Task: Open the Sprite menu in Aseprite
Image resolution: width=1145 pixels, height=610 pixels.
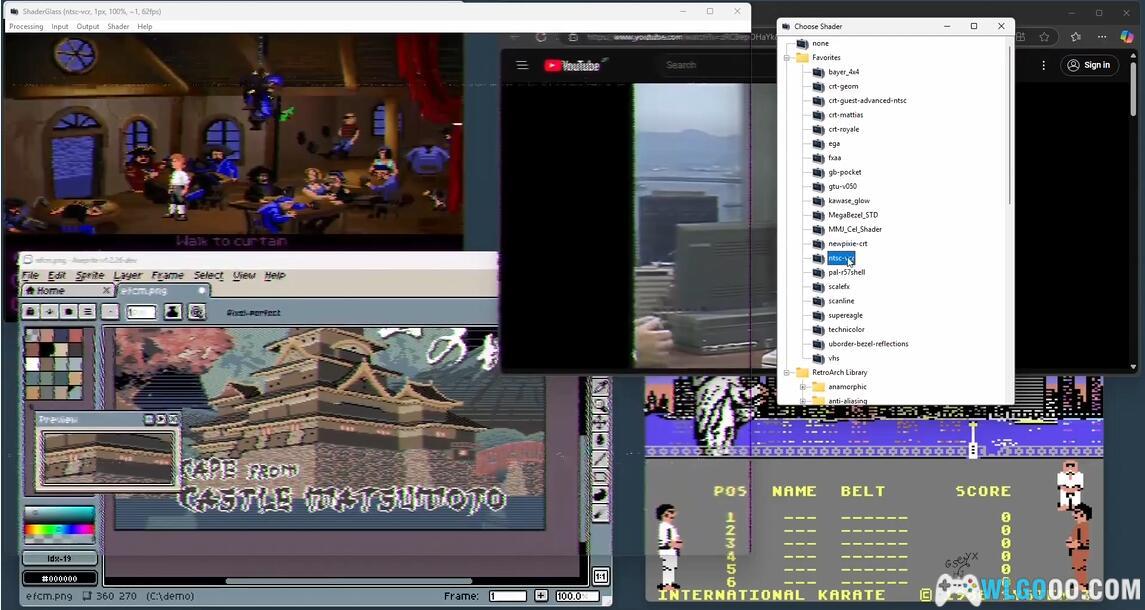Action: pos(90,275)
